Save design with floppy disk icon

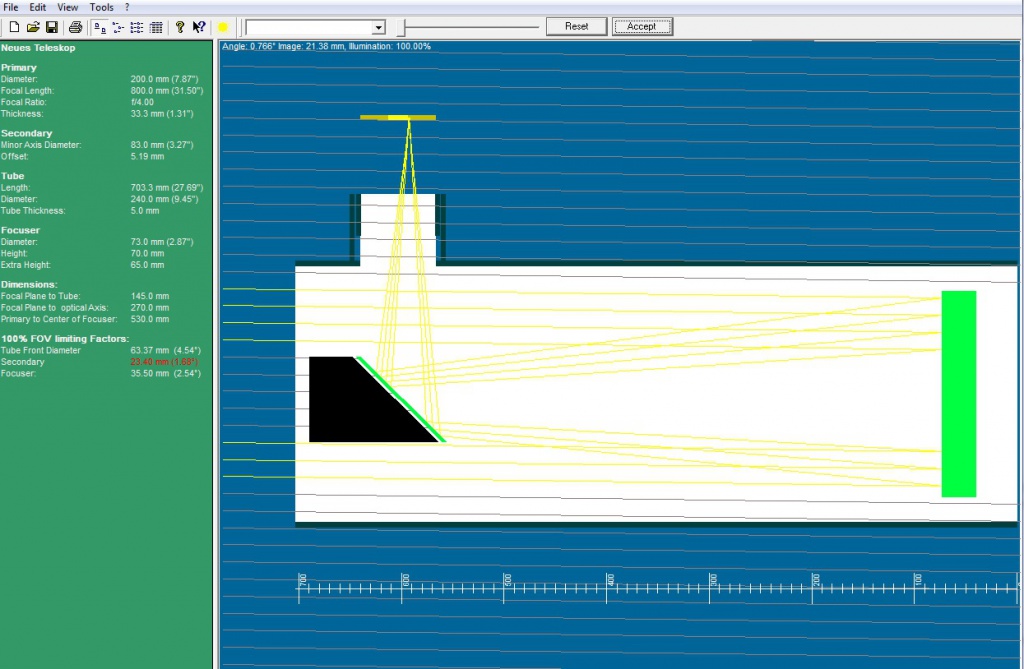coord(52,27)
